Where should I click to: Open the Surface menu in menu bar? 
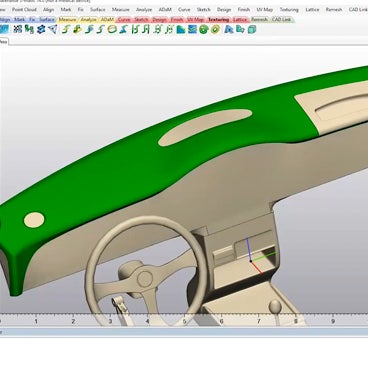click(98, 9)
